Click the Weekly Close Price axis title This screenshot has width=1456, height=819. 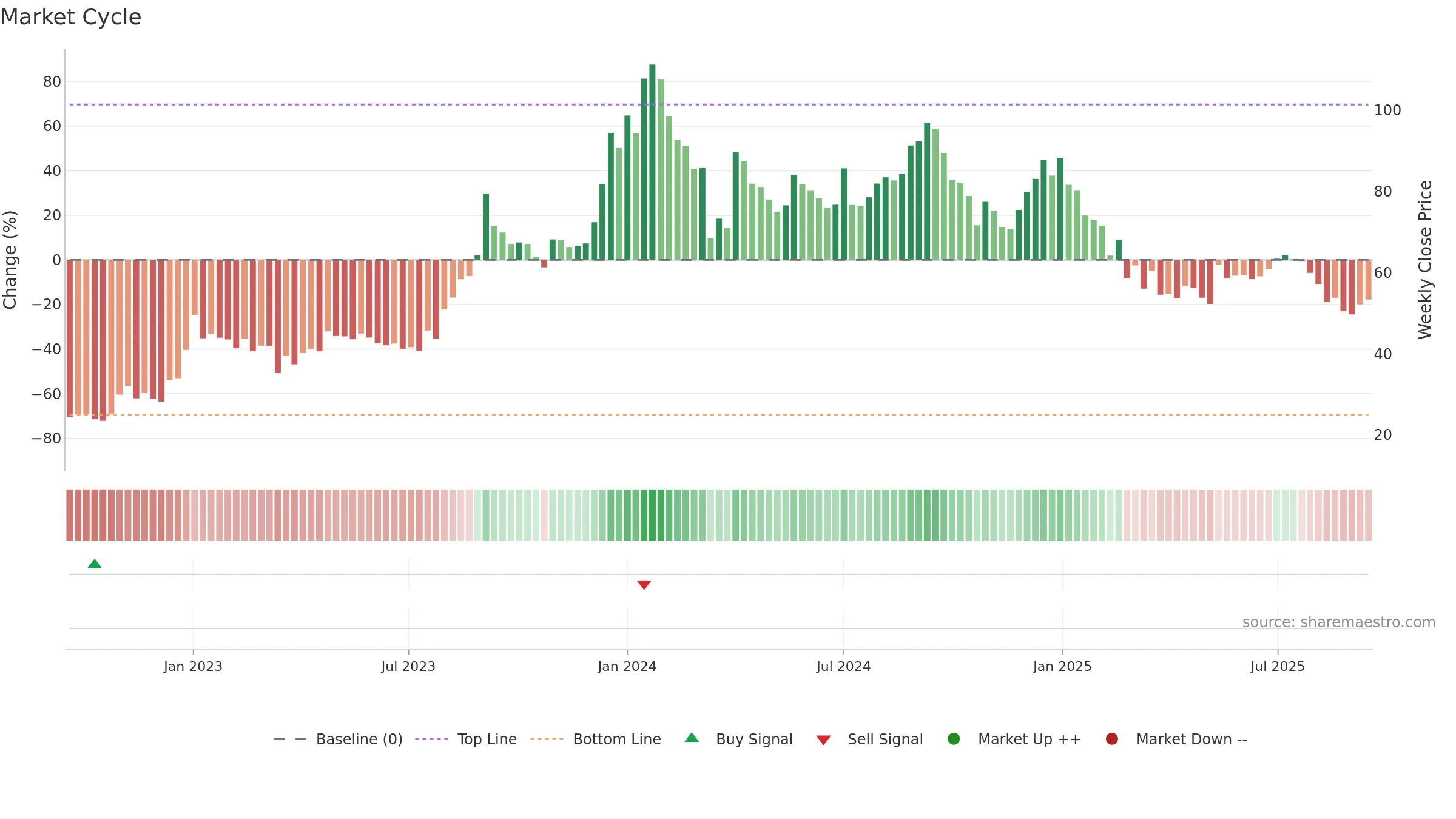[1425, 260]
